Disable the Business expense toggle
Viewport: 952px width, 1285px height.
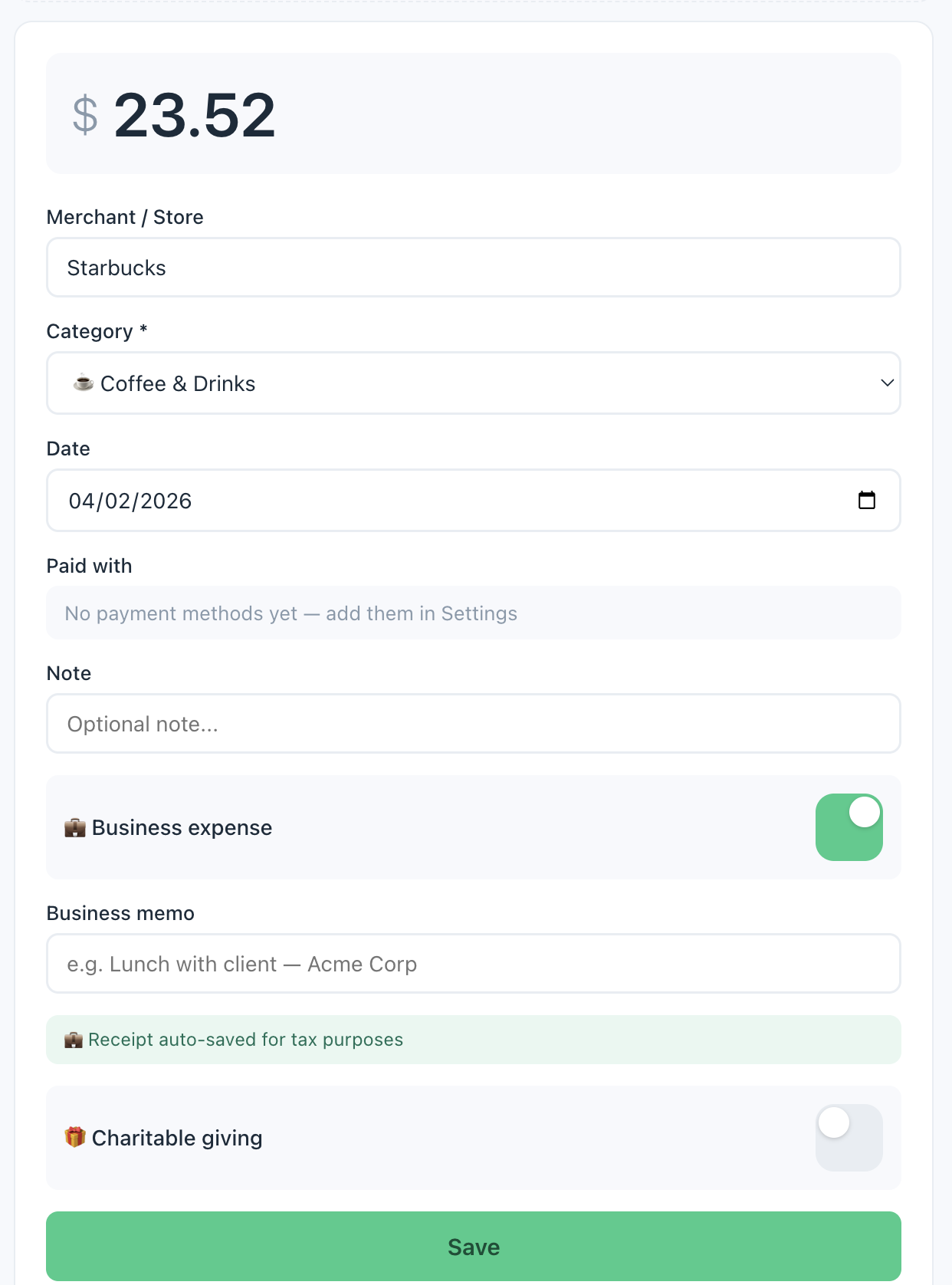(x=849, y=827)
